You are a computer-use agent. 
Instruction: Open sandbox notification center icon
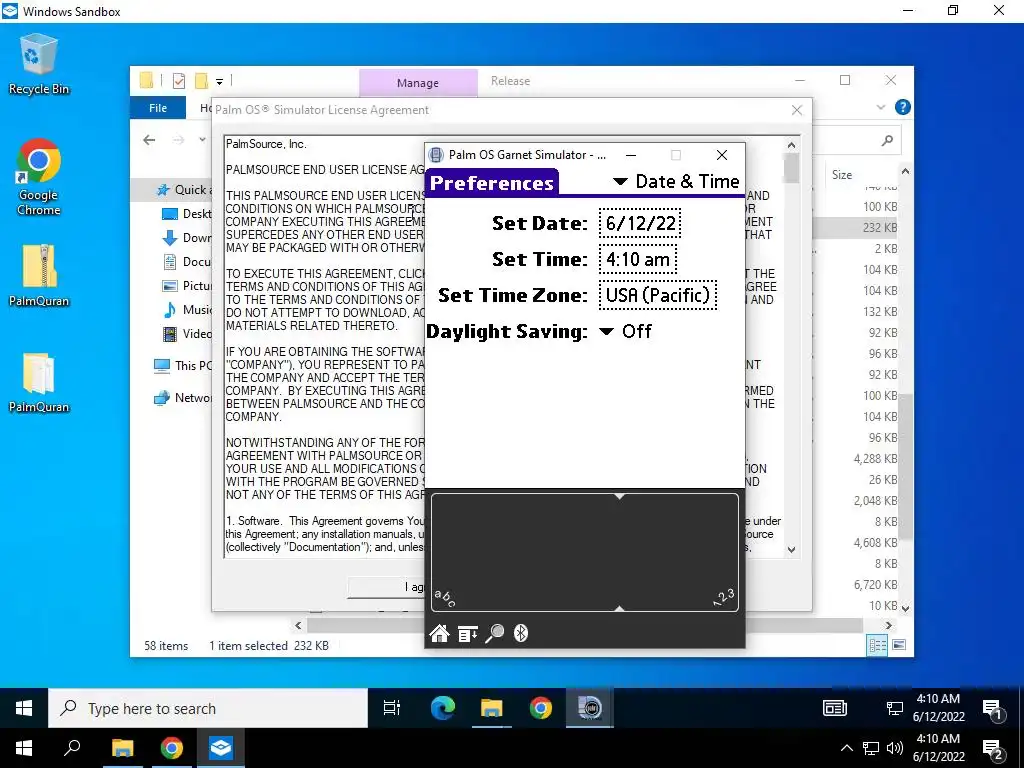point(993,709)
